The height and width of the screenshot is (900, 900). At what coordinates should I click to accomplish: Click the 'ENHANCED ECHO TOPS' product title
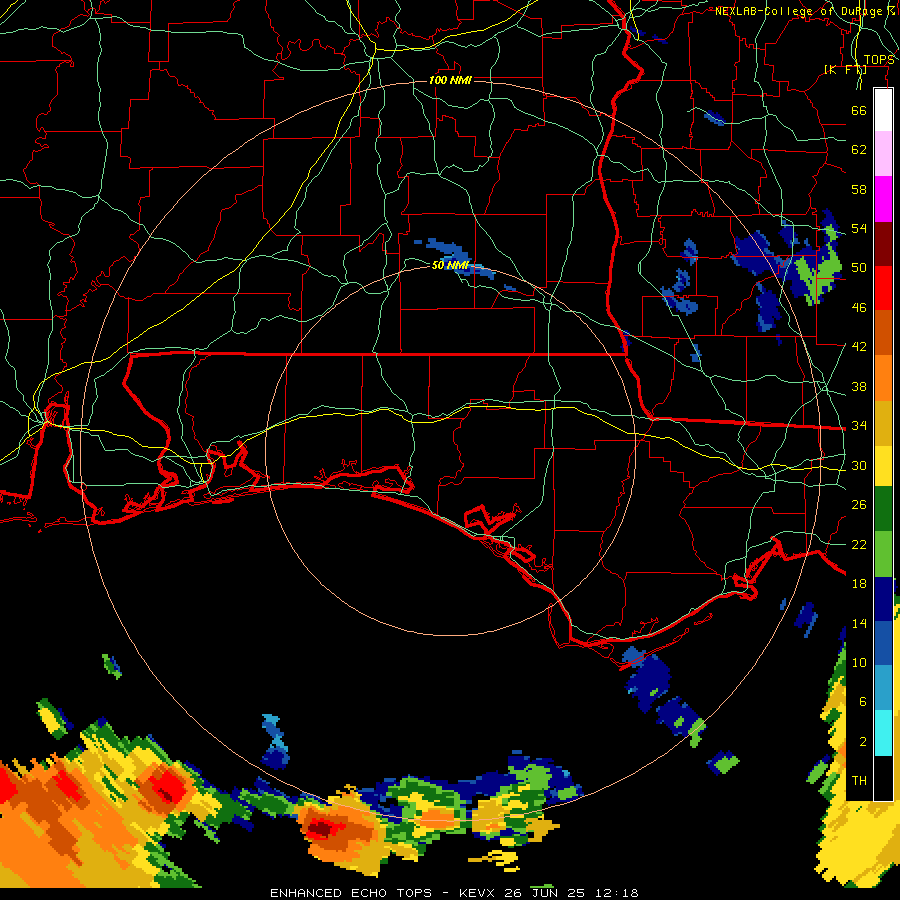[351, 893]
